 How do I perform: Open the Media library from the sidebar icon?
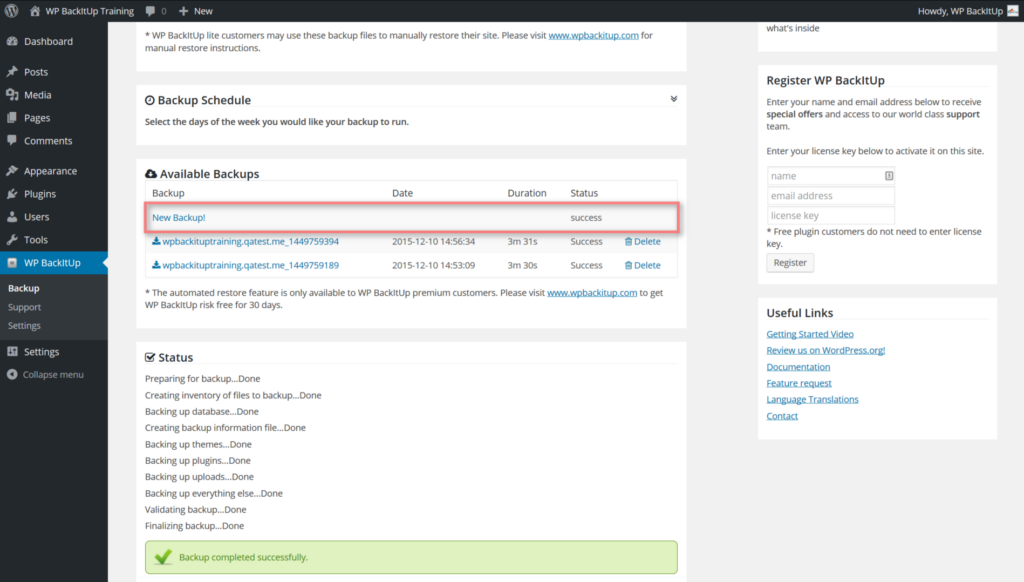pyautogui.click(x=13, y=96)
